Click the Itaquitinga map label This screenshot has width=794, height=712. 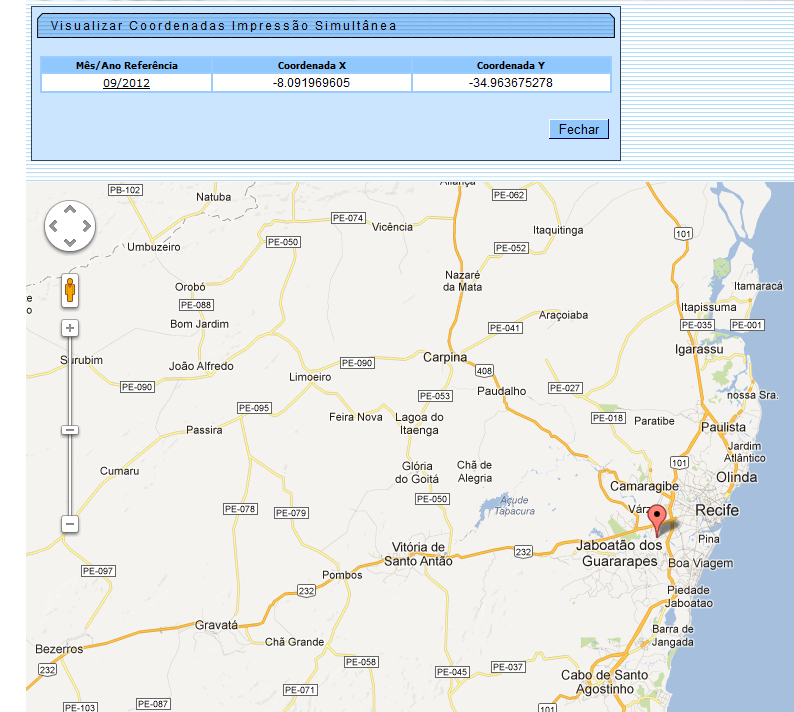pyautogui.click(x=558, y=230)
